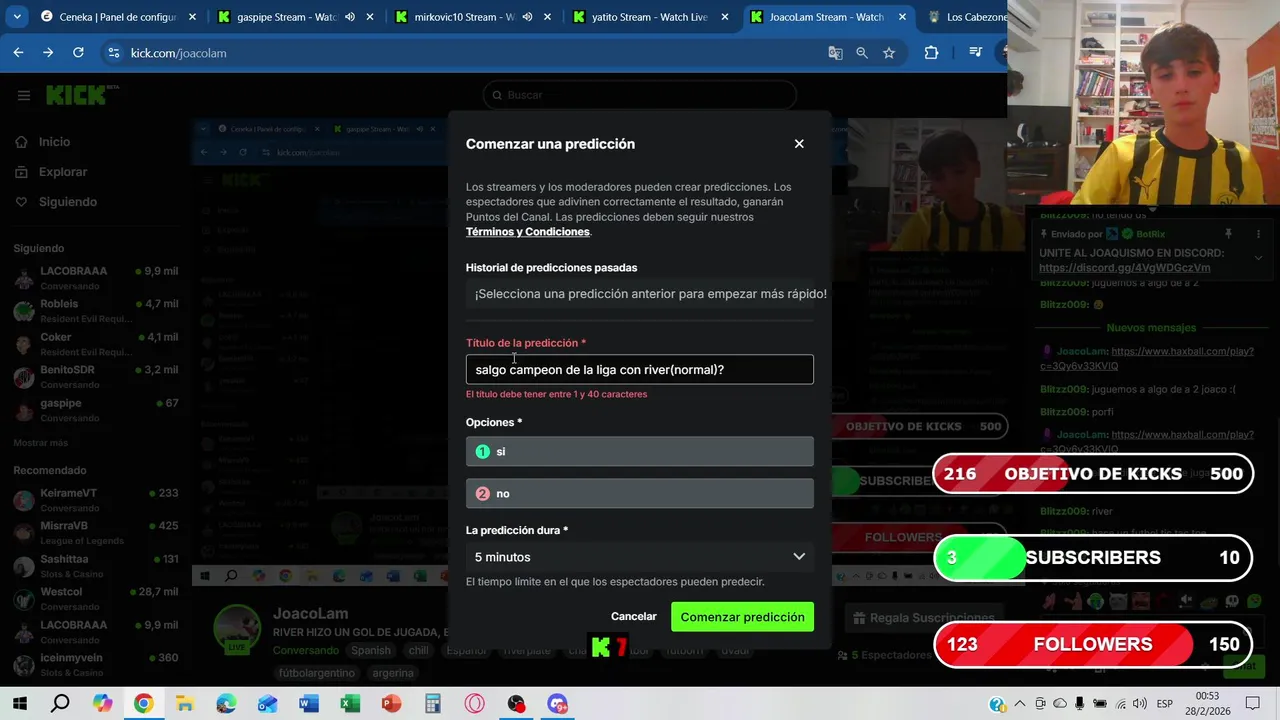The width and height of the screenshot is (1280, 720).
Task: Click the Regala Suscripciones button
Action: [x=922, y=618]
